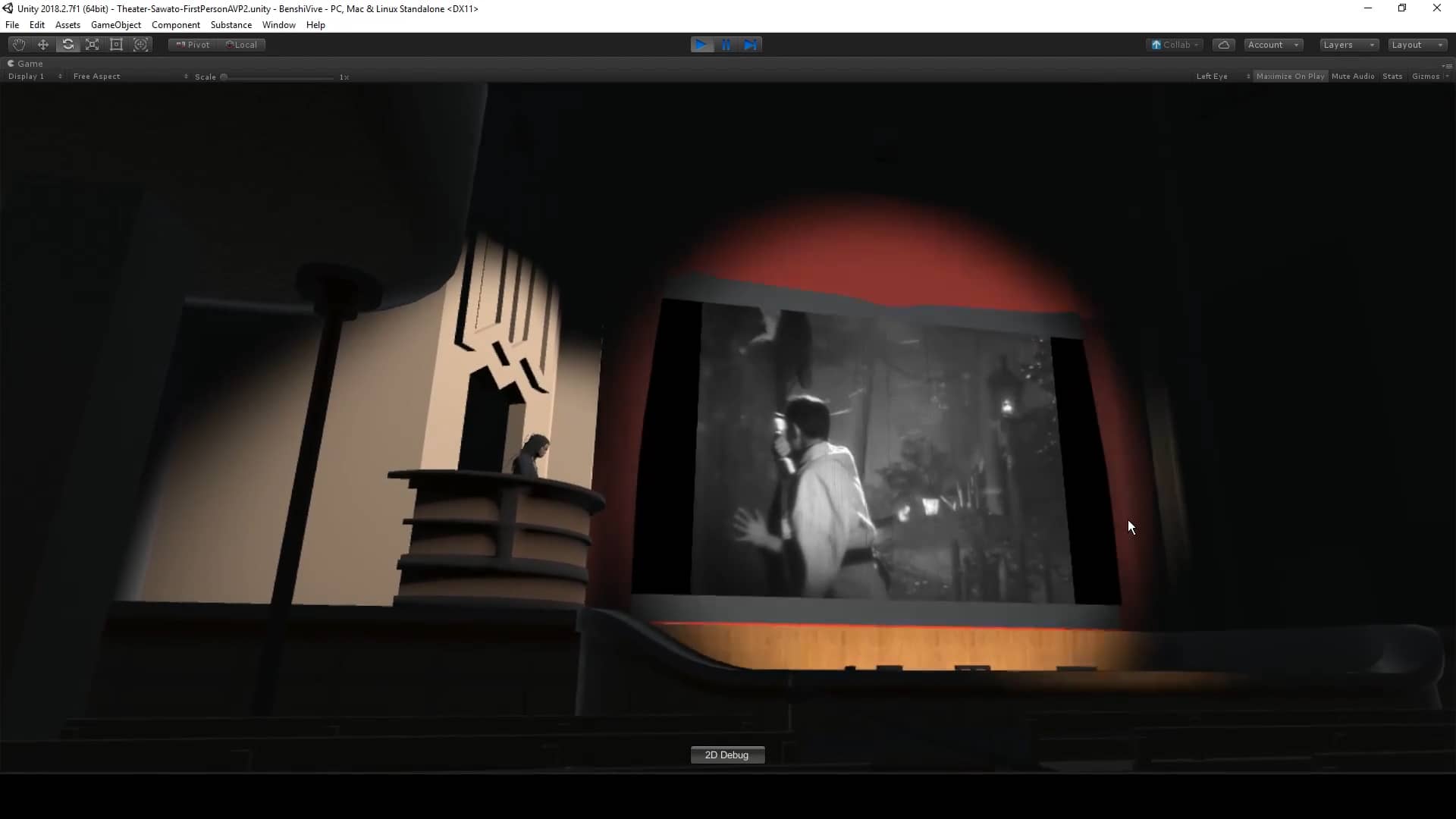Click the benshi figure on the balcony
The width and height of the screenshot is (1456, 819).
(532, 454)
